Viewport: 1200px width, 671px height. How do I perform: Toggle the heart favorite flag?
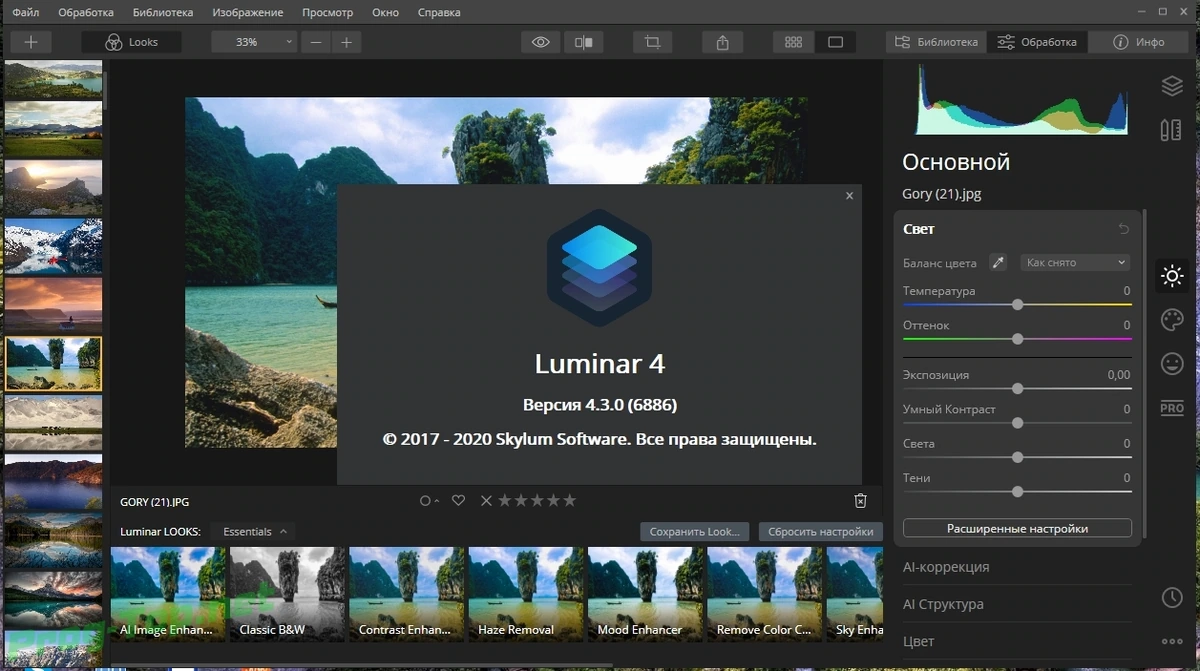(458, 500)
